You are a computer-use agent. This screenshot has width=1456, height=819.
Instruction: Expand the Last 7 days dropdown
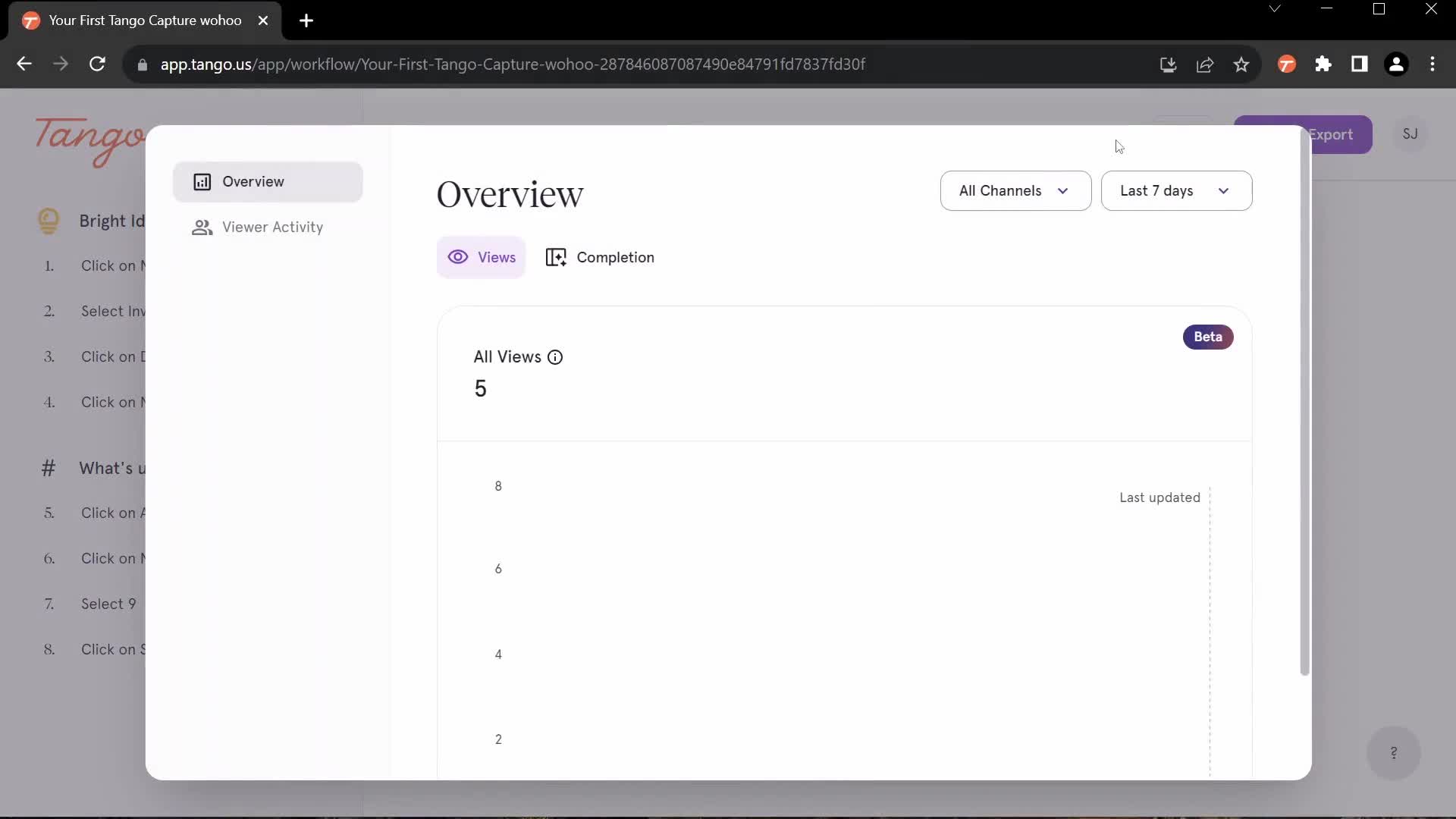[1176, 191]
